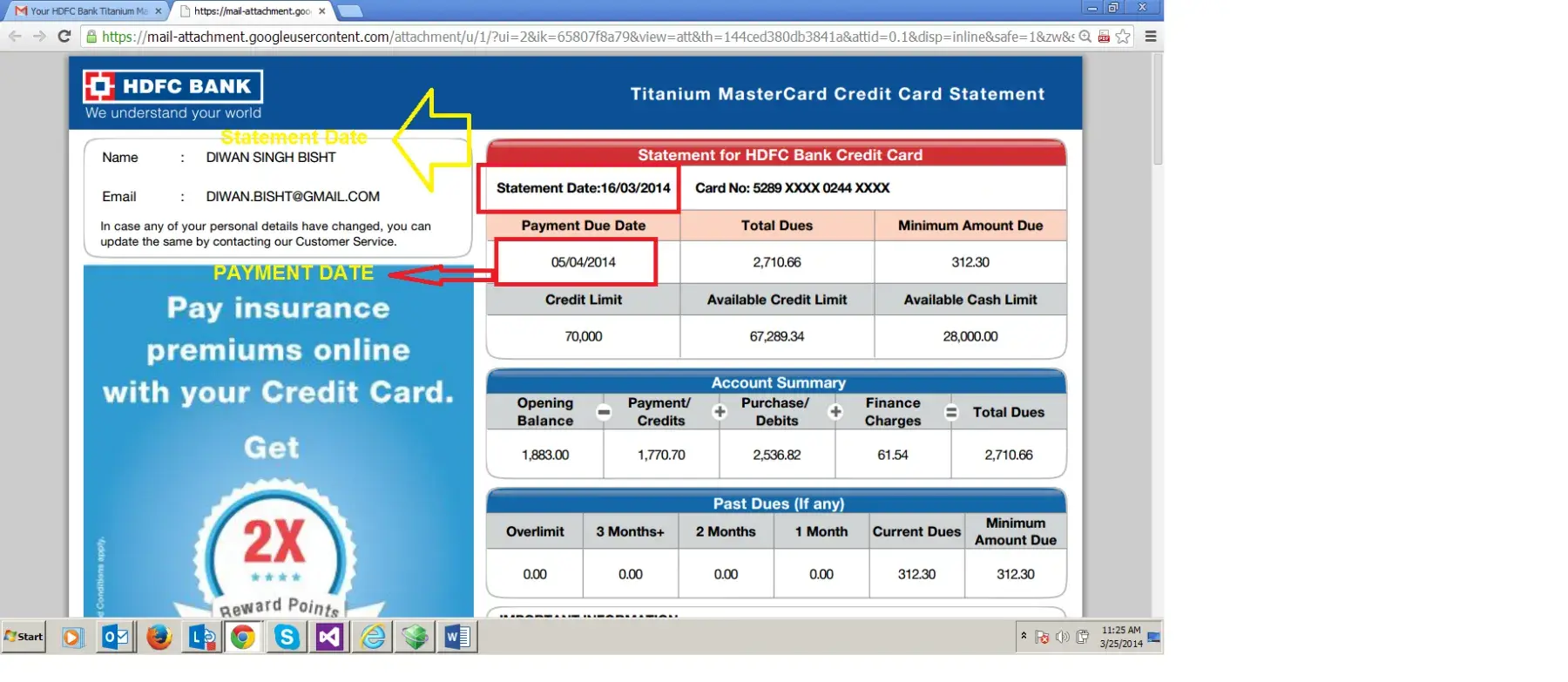1568x682 pixels.
Task: Launch Firefox from the taskbar
Action: 159,638
